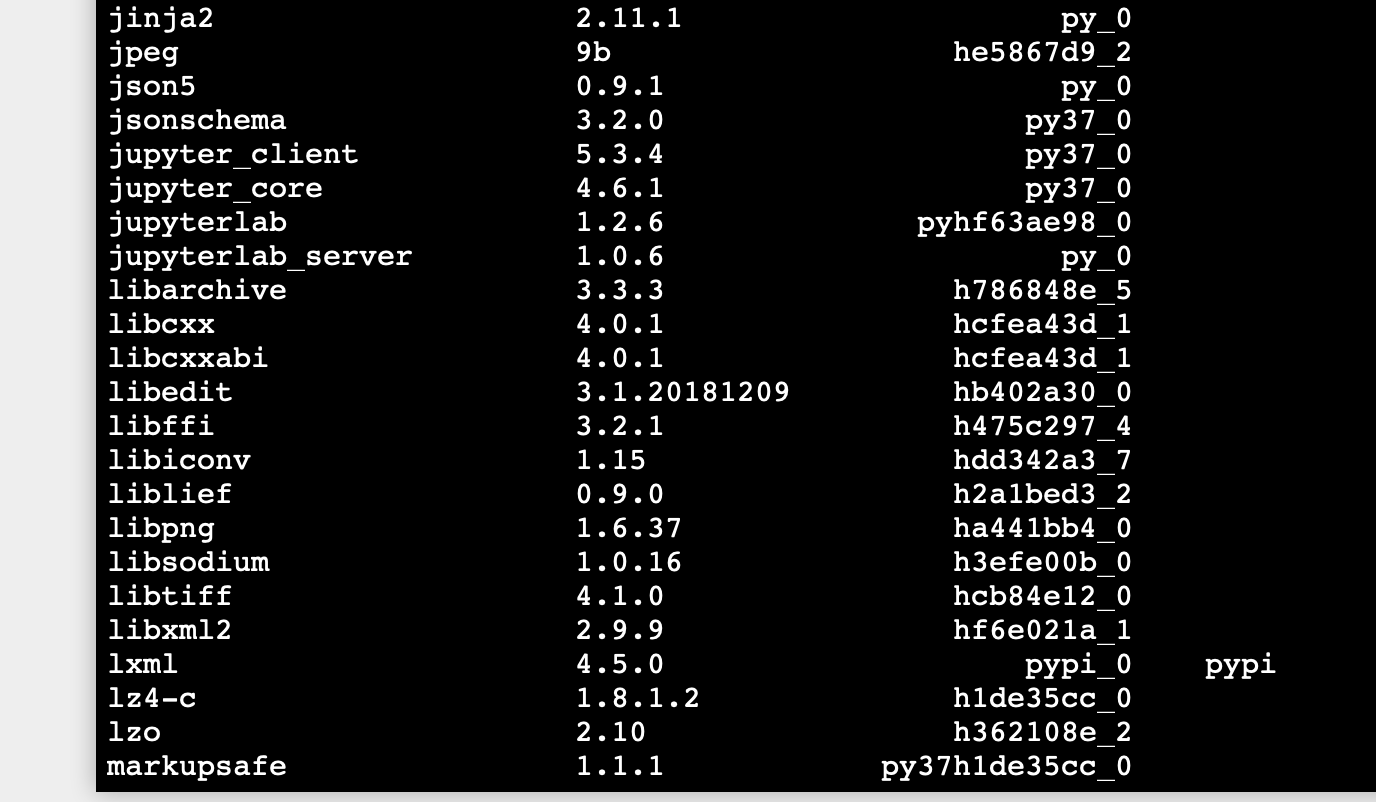This screenshot has height=802, width=1376.
Task: Select markupsafe build py37h1de35cc_0
Action: click(x=1006, y=767)
